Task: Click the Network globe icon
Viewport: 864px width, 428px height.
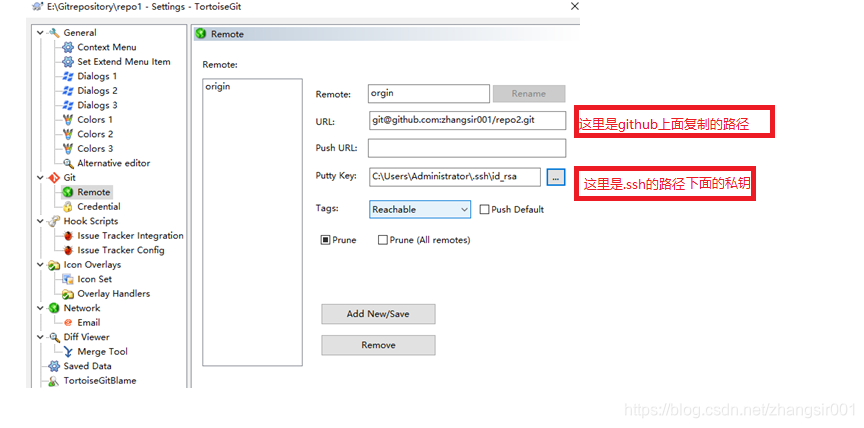Action: click(x=54, y=308)
